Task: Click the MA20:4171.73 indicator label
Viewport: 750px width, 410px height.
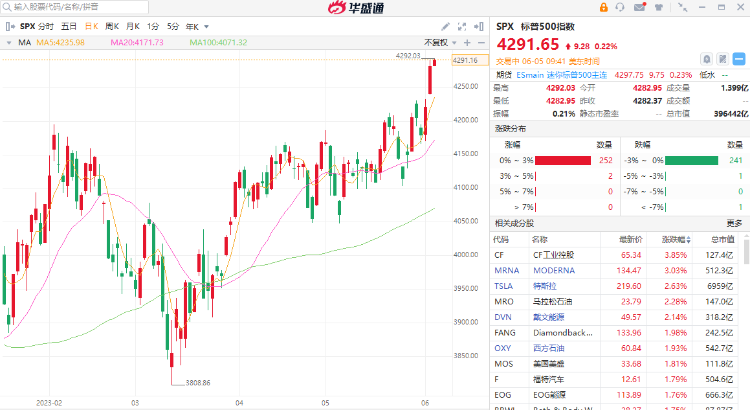Action: (137, 43)
